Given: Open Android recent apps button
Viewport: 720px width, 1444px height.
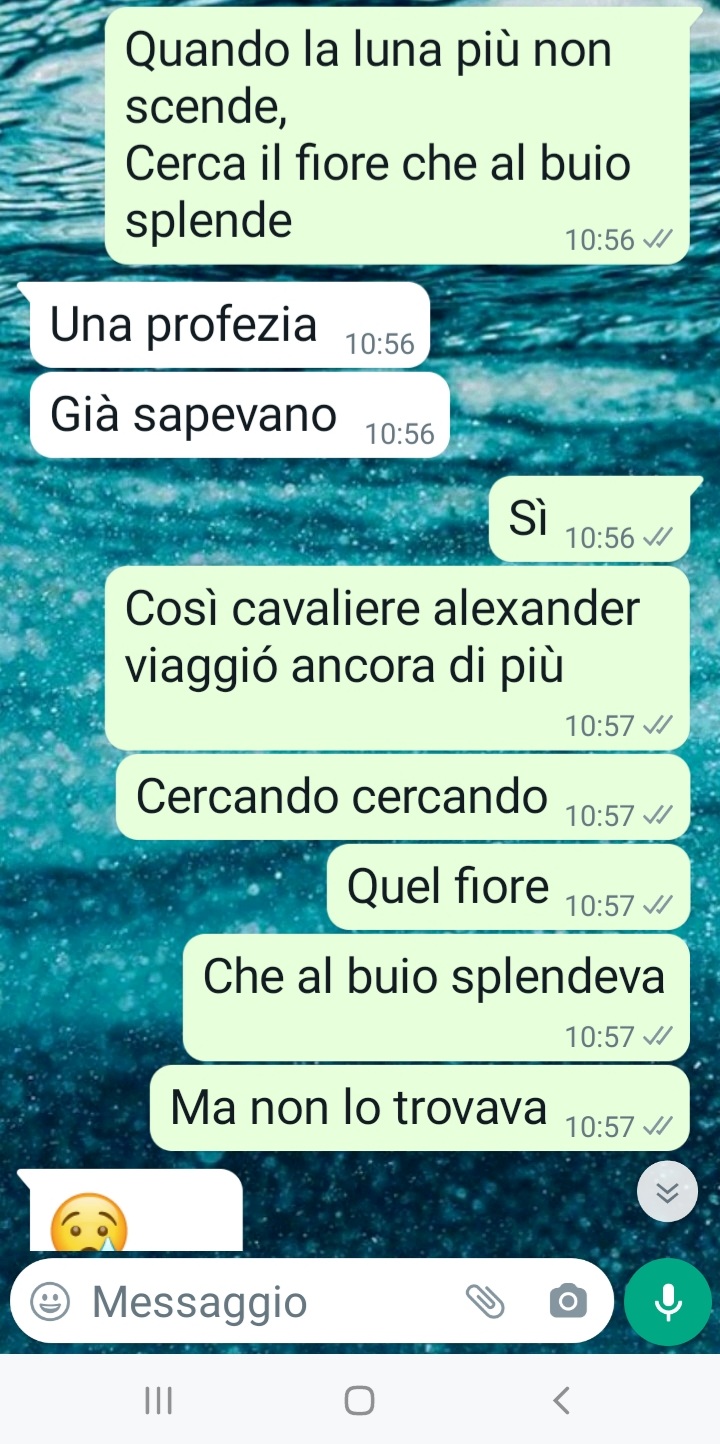Looking at the screenshot, I should coord(158,1400).
